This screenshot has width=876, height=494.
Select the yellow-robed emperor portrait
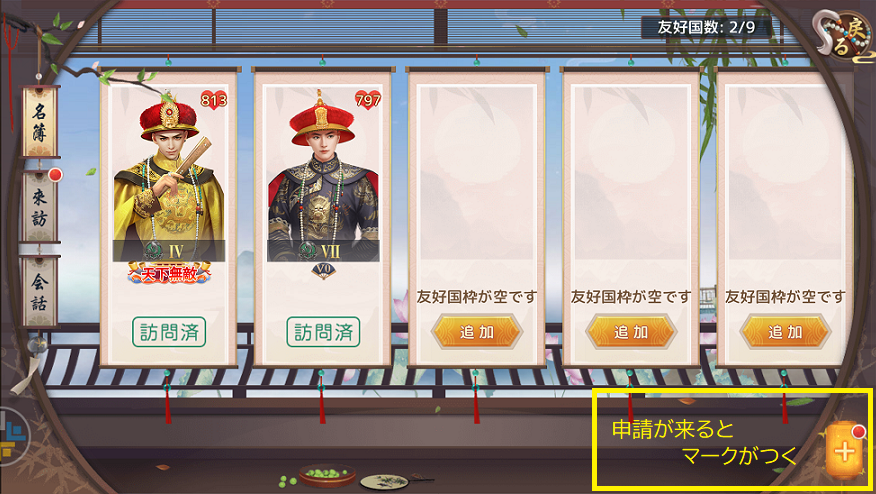pyautogui.click(x=169, y=174)
